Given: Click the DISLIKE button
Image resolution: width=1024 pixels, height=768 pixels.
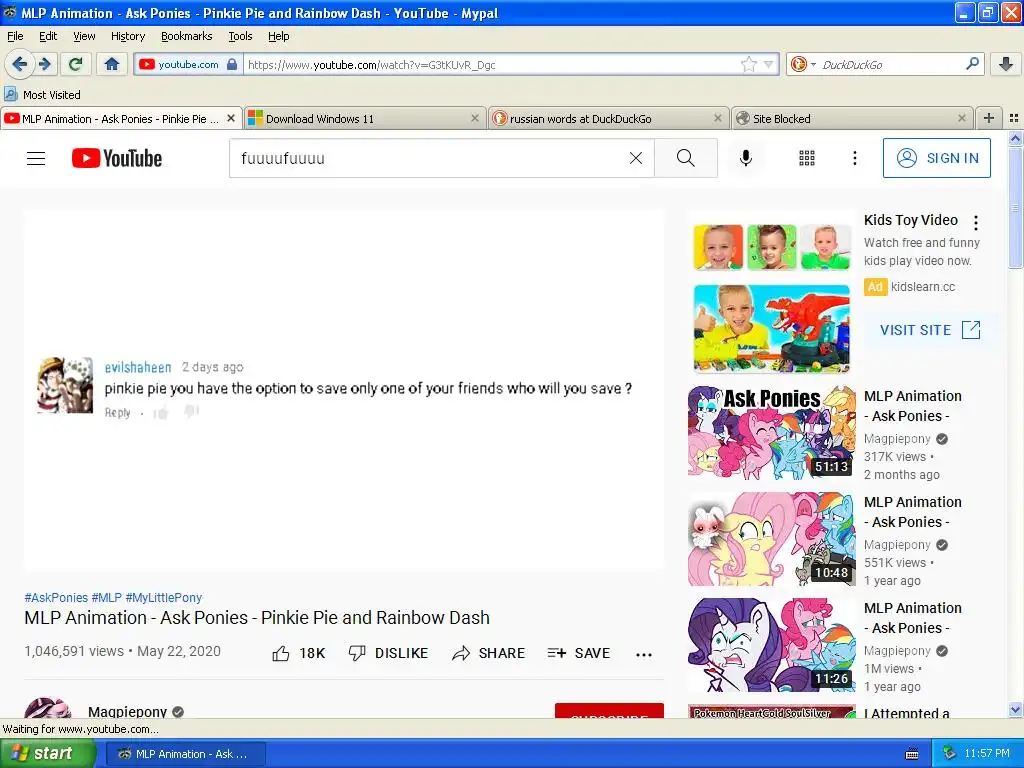Looking at the screenshot, I should pyautogui.click(x=389, y=653).
